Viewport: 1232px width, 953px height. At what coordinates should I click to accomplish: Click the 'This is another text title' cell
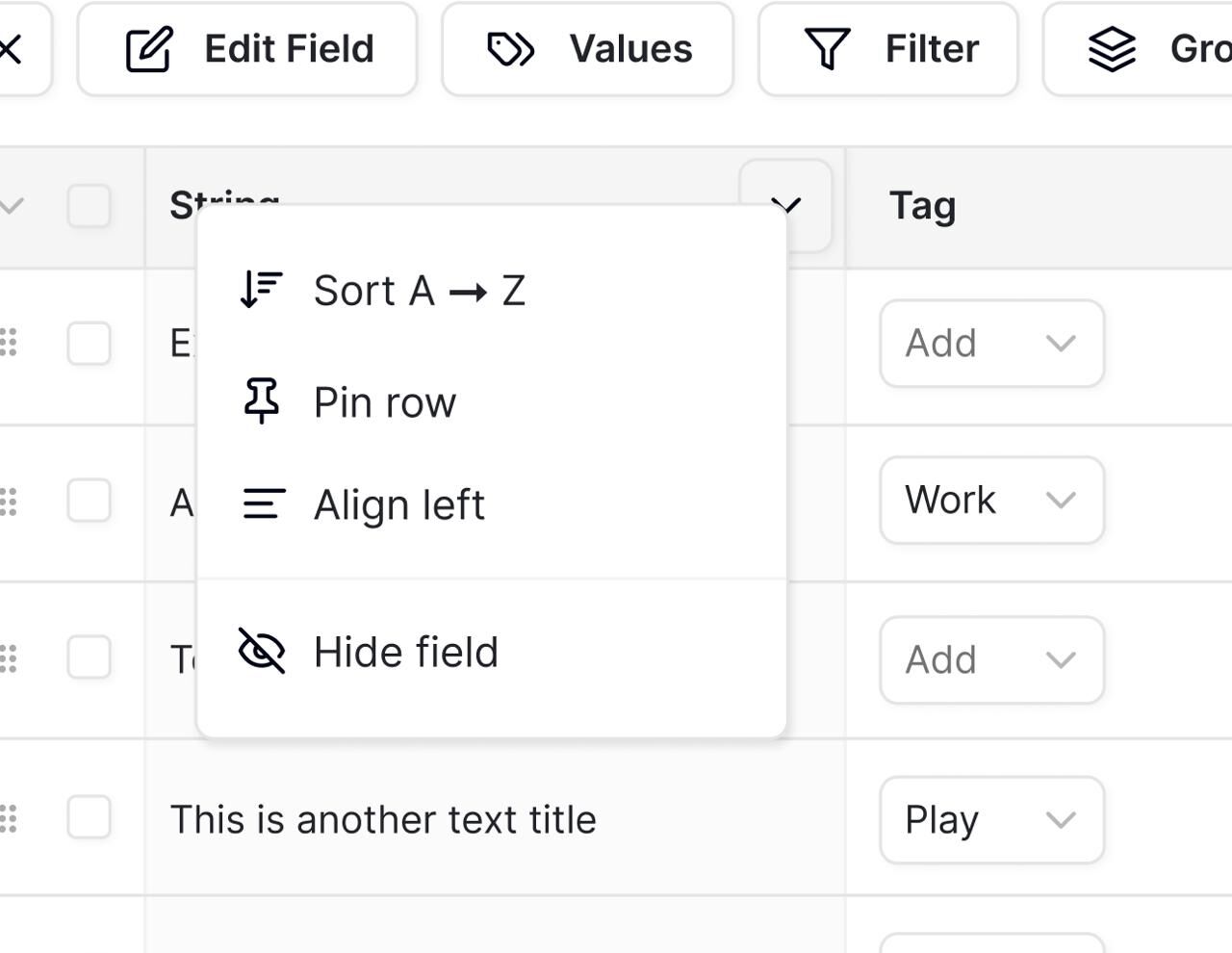(383, 819)
